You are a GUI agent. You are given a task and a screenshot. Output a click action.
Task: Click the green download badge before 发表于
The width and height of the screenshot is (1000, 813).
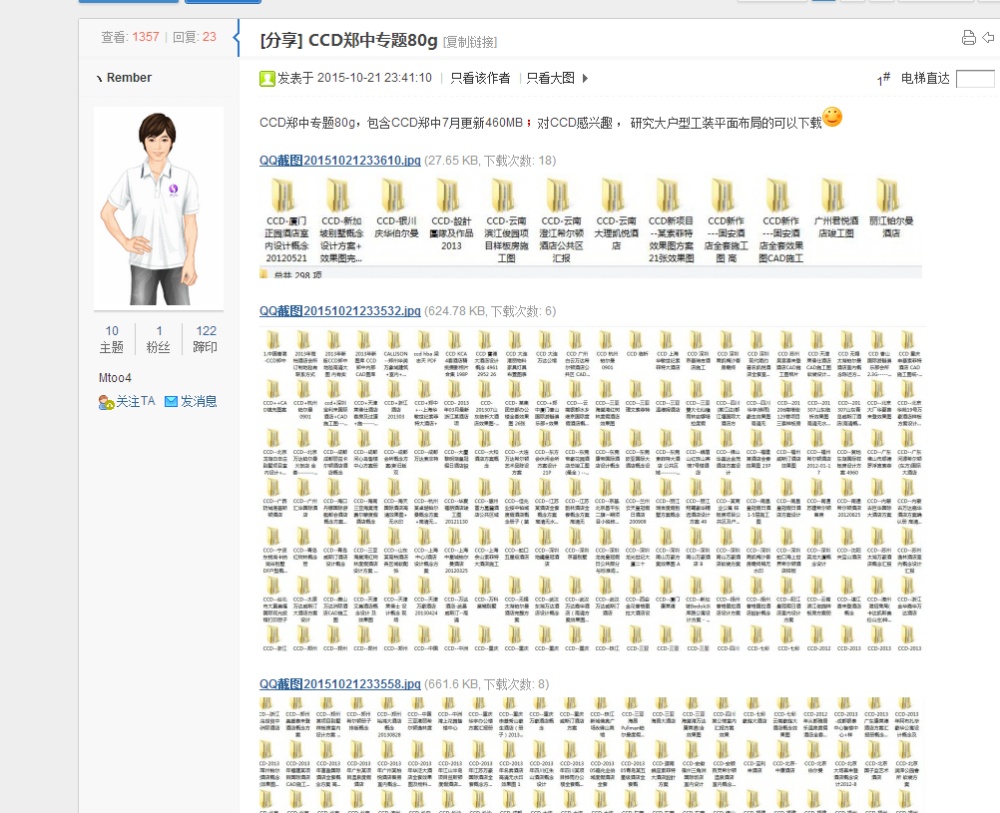pos(265,76)
